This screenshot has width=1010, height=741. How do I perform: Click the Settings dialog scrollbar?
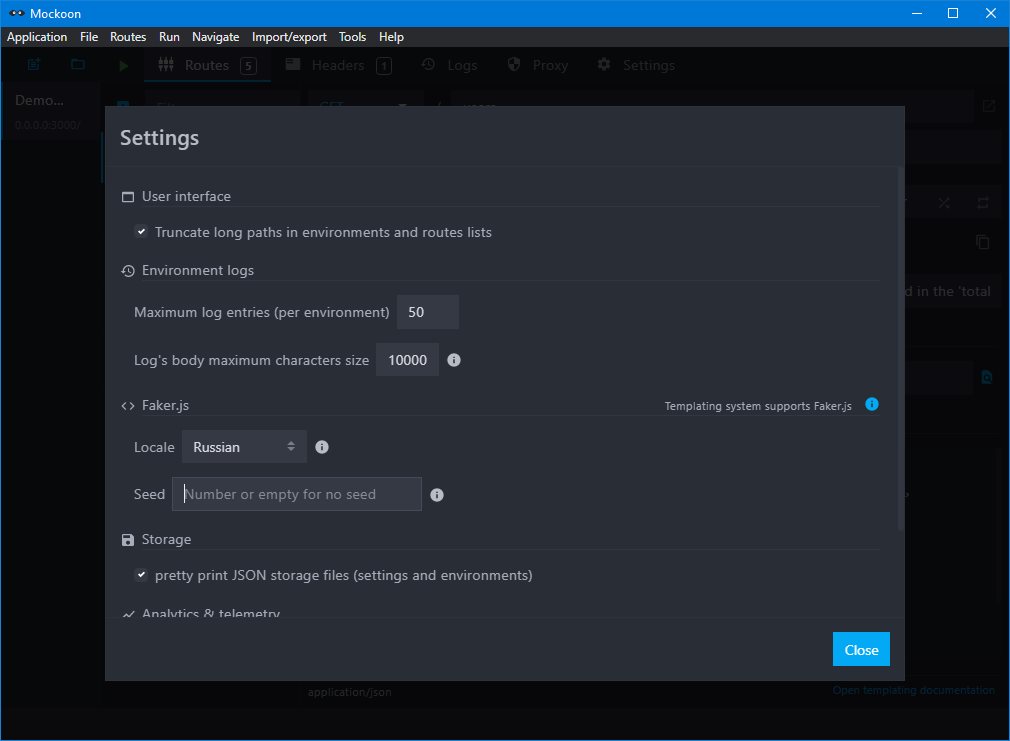tap(900, 348)
